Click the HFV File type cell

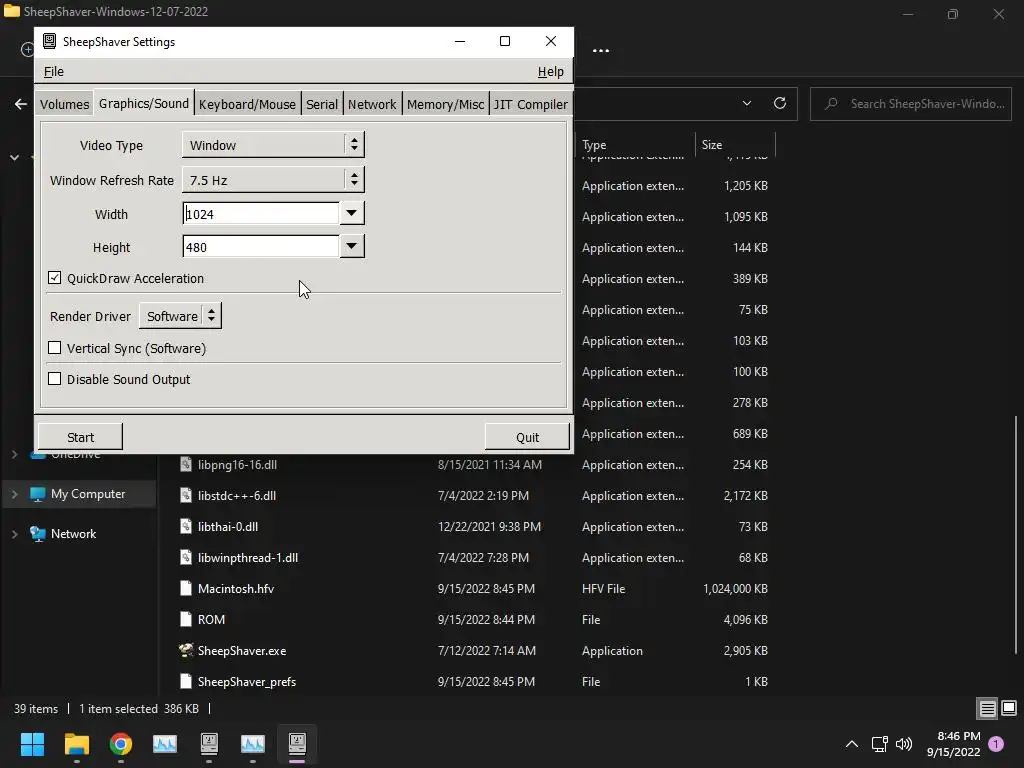(603, 588)
